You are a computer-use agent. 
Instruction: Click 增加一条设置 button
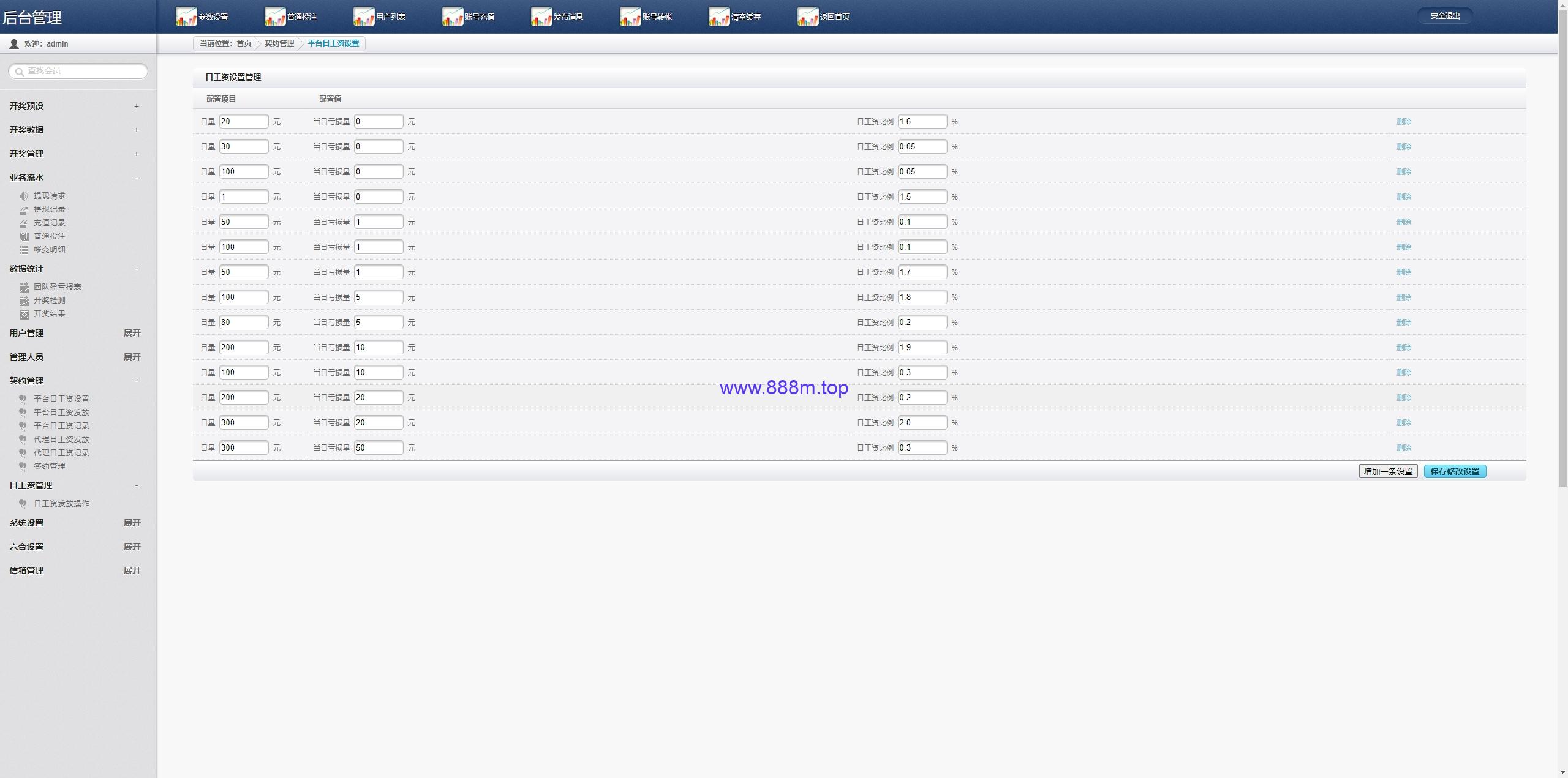(1388, 471)
